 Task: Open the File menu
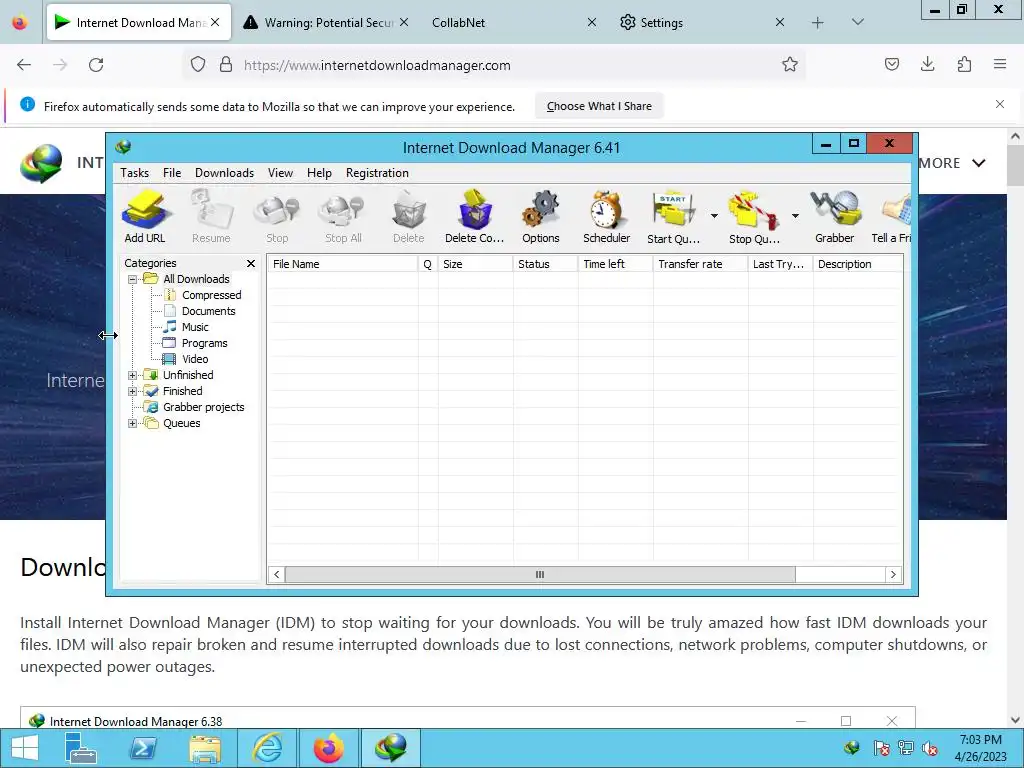[x=172, y=173]
